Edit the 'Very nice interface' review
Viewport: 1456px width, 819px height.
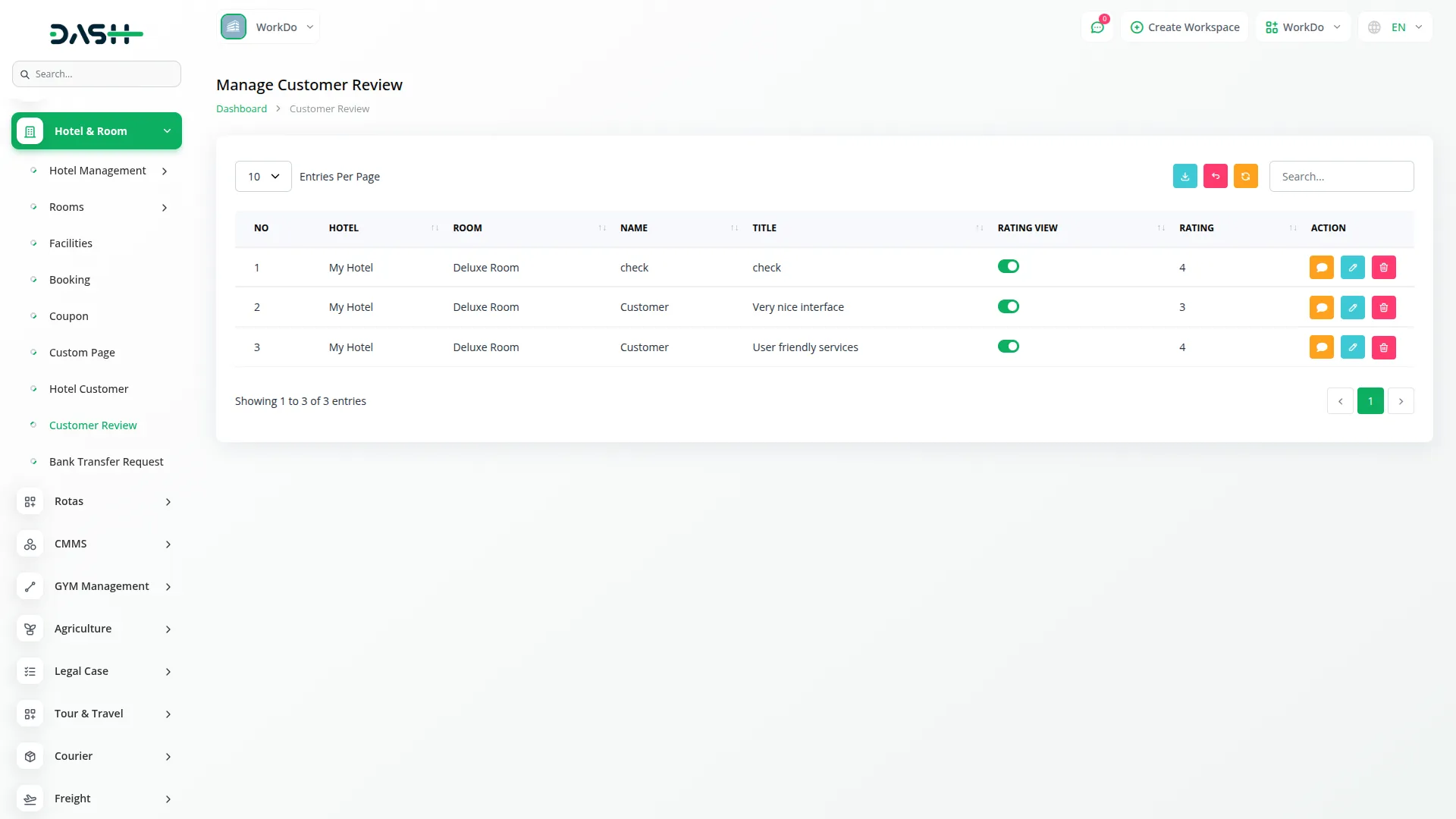1352,307
